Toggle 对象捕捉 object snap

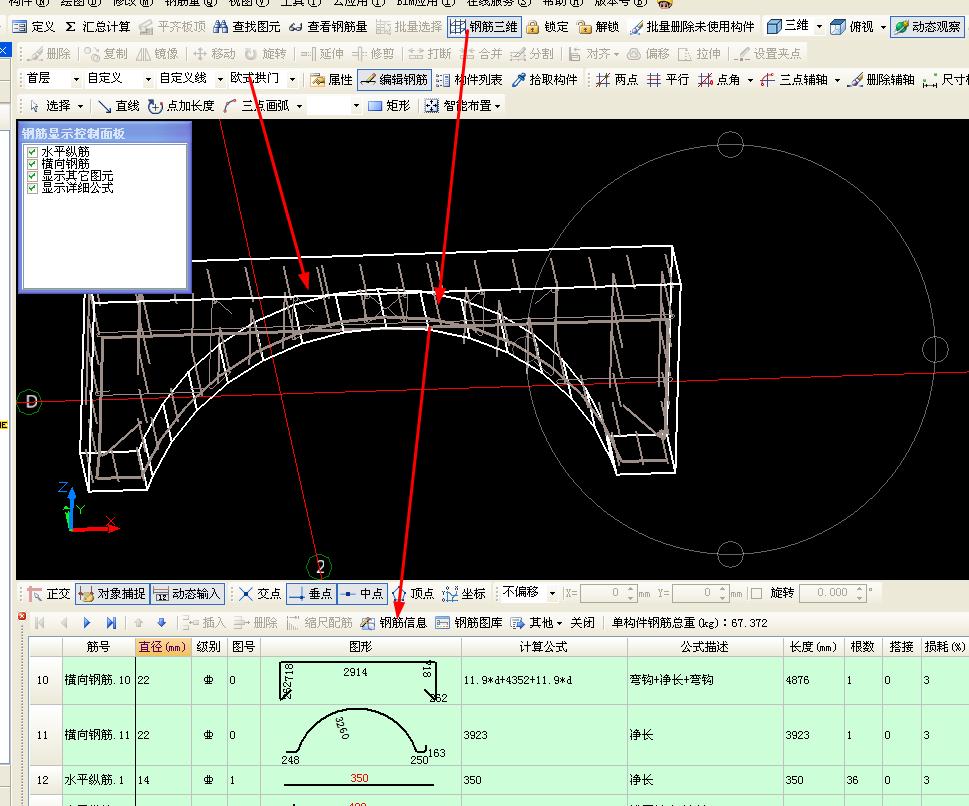point(112,593)
